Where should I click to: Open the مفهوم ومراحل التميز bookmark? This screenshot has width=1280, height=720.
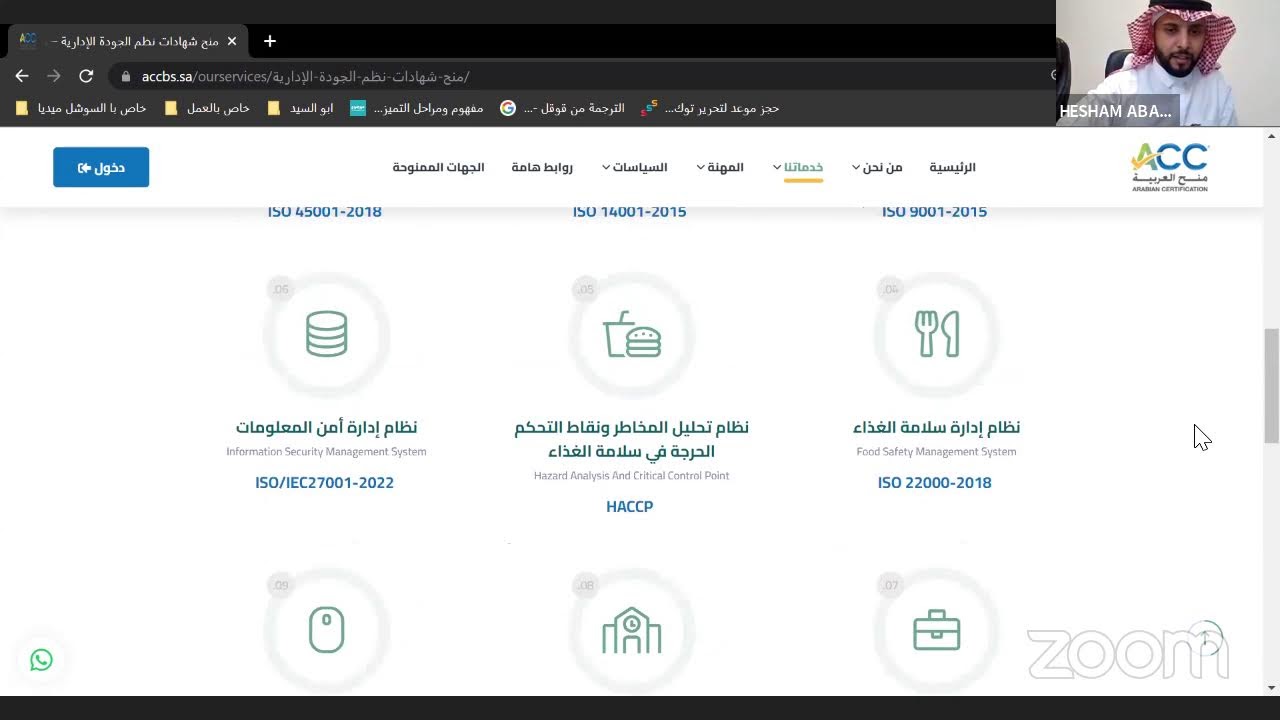pyautogui.click(x=417, y=108)
